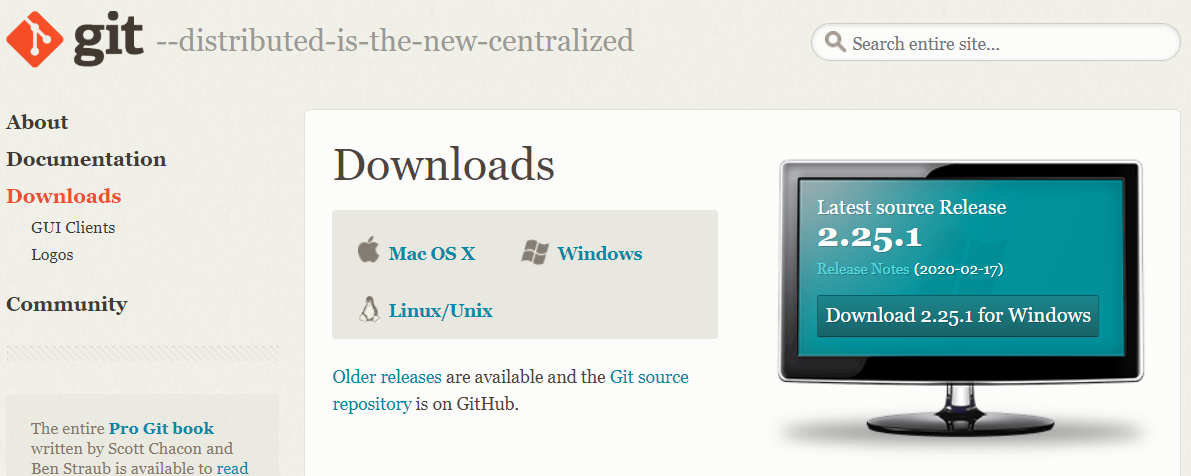The width and height of the screenshot is (1191, 476).
Task: Click the Linux/Unix download link
Action: pos(441,311)
